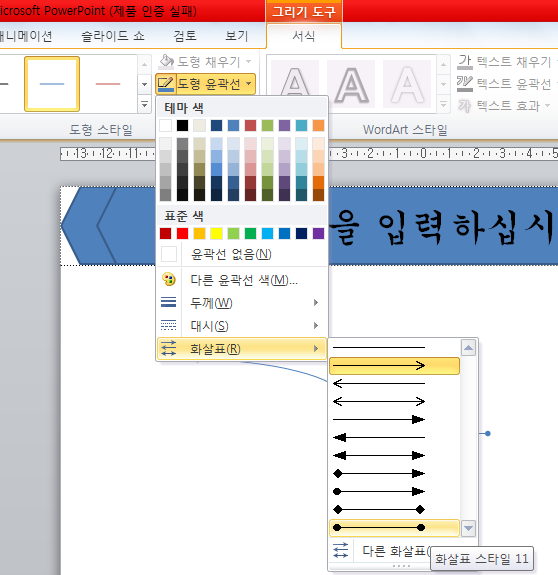Collapse the 도형 윤곽선 dropdown arrow
The image size is (558, 575).
(x=249, y=84)
